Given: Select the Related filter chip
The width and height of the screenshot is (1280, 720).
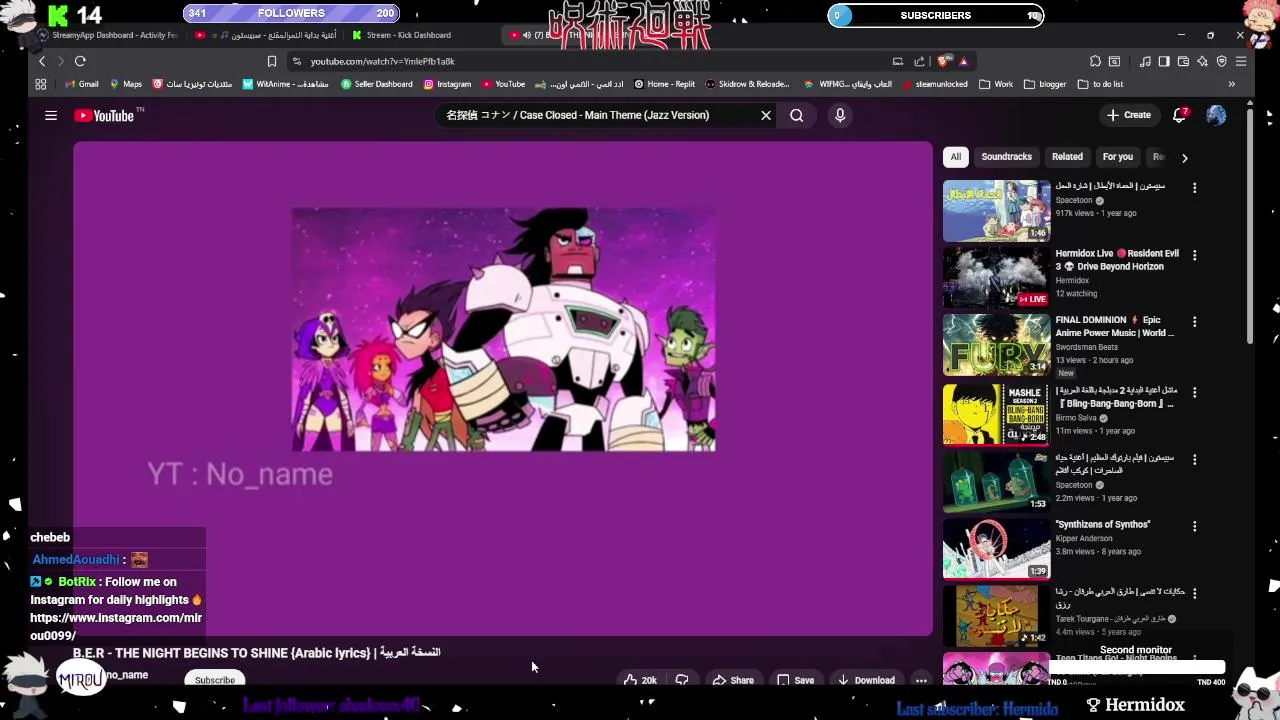Looking at the screenshot, I should click(1067, 157).
